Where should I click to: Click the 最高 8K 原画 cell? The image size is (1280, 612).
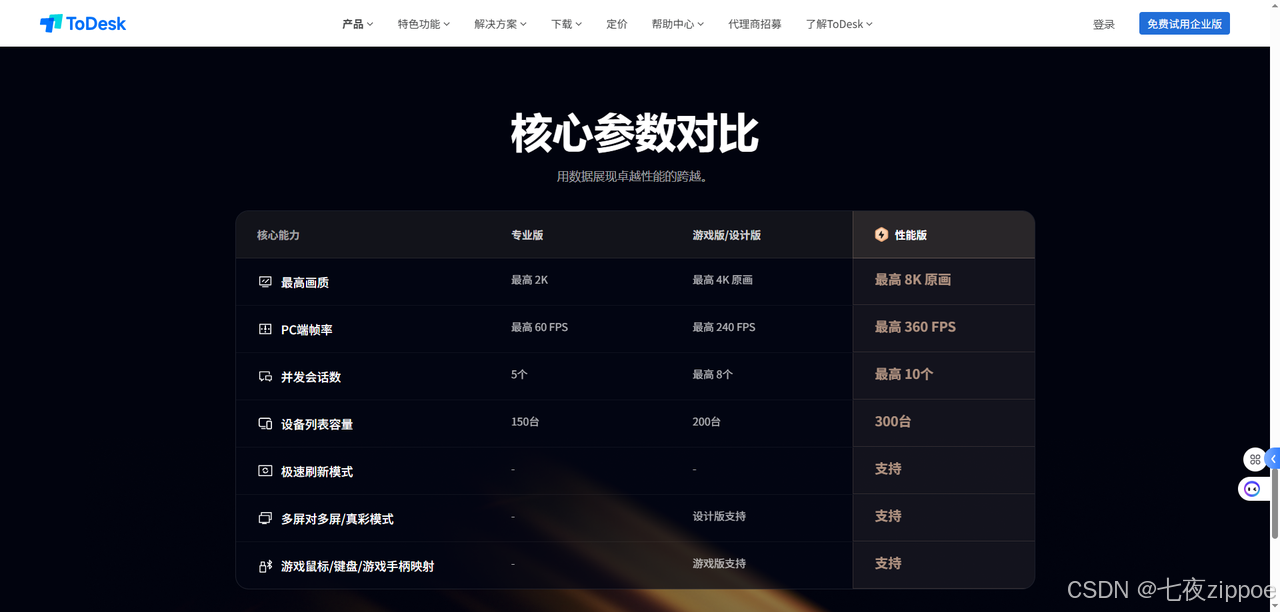[x=913, y=280]
